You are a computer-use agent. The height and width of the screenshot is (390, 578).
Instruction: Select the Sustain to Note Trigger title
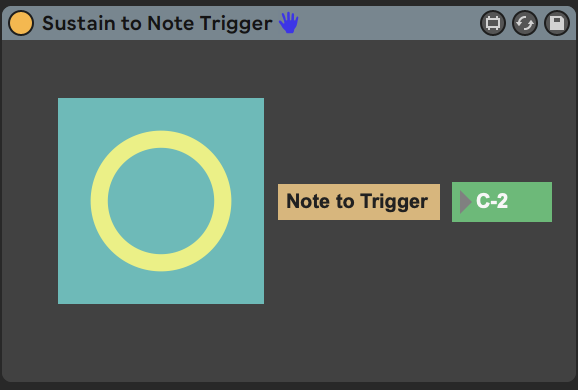157,23
